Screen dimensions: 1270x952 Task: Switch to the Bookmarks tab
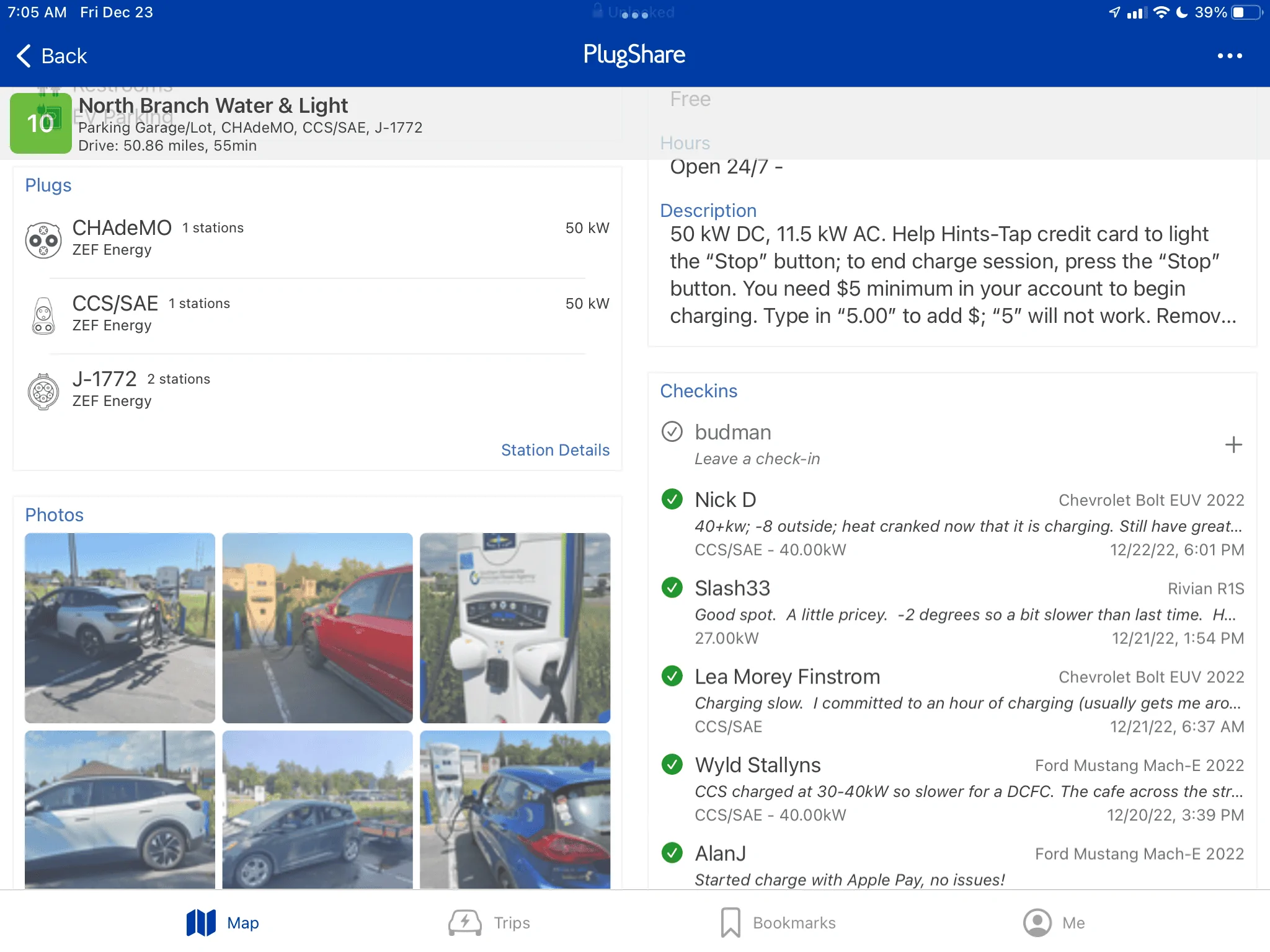[778, 923]
